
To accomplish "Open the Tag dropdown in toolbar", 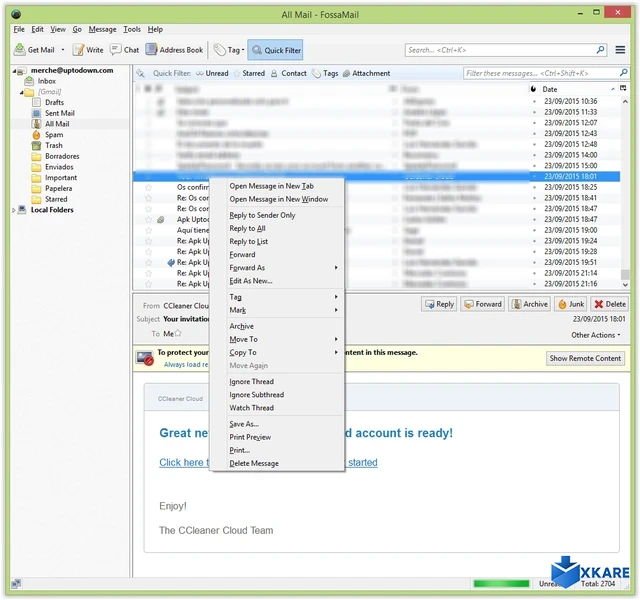I will (229, 50).
